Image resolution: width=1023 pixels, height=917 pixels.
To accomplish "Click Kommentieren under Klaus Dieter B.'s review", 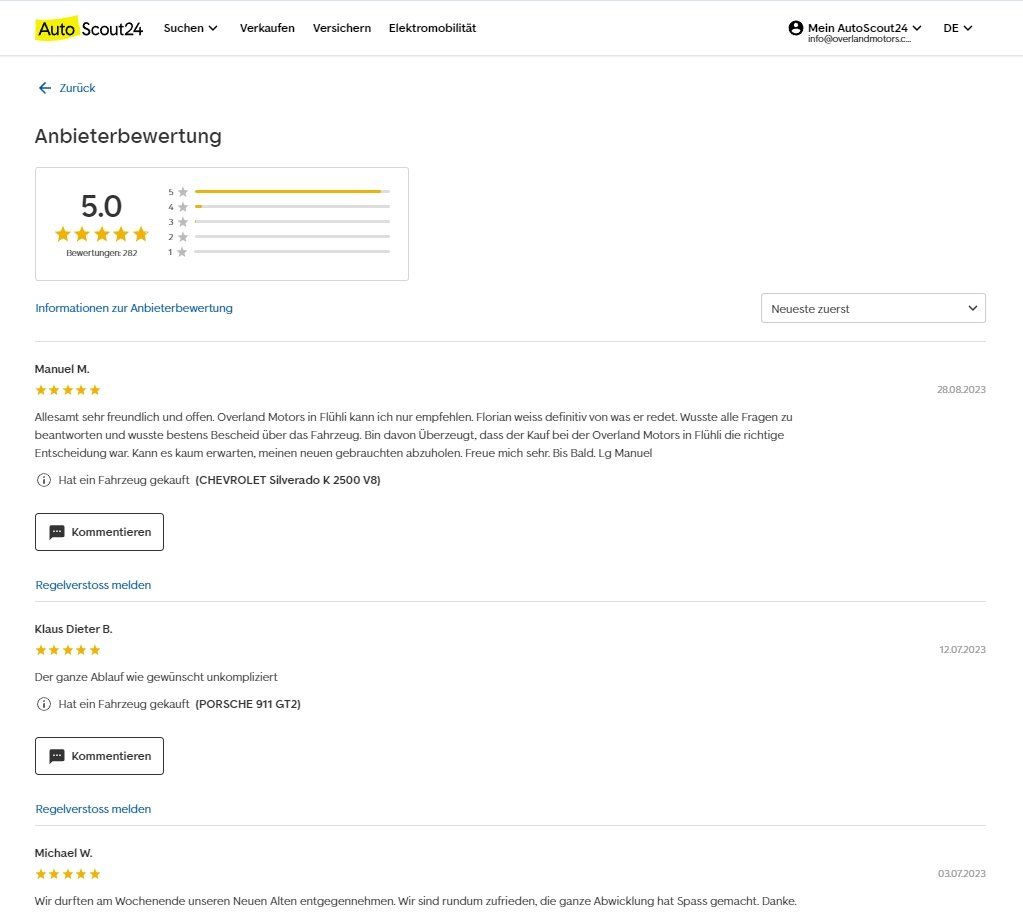I will [99, 756].
